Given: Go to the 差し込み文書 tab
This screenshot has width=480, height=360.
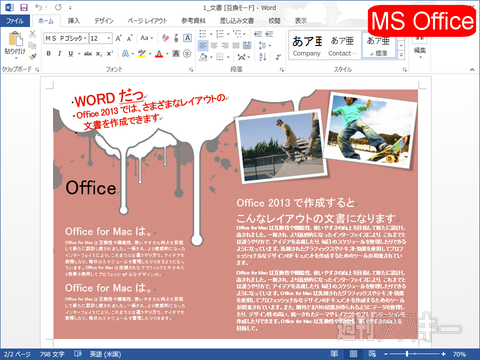Looking at the screenshot, I should 237,21.
